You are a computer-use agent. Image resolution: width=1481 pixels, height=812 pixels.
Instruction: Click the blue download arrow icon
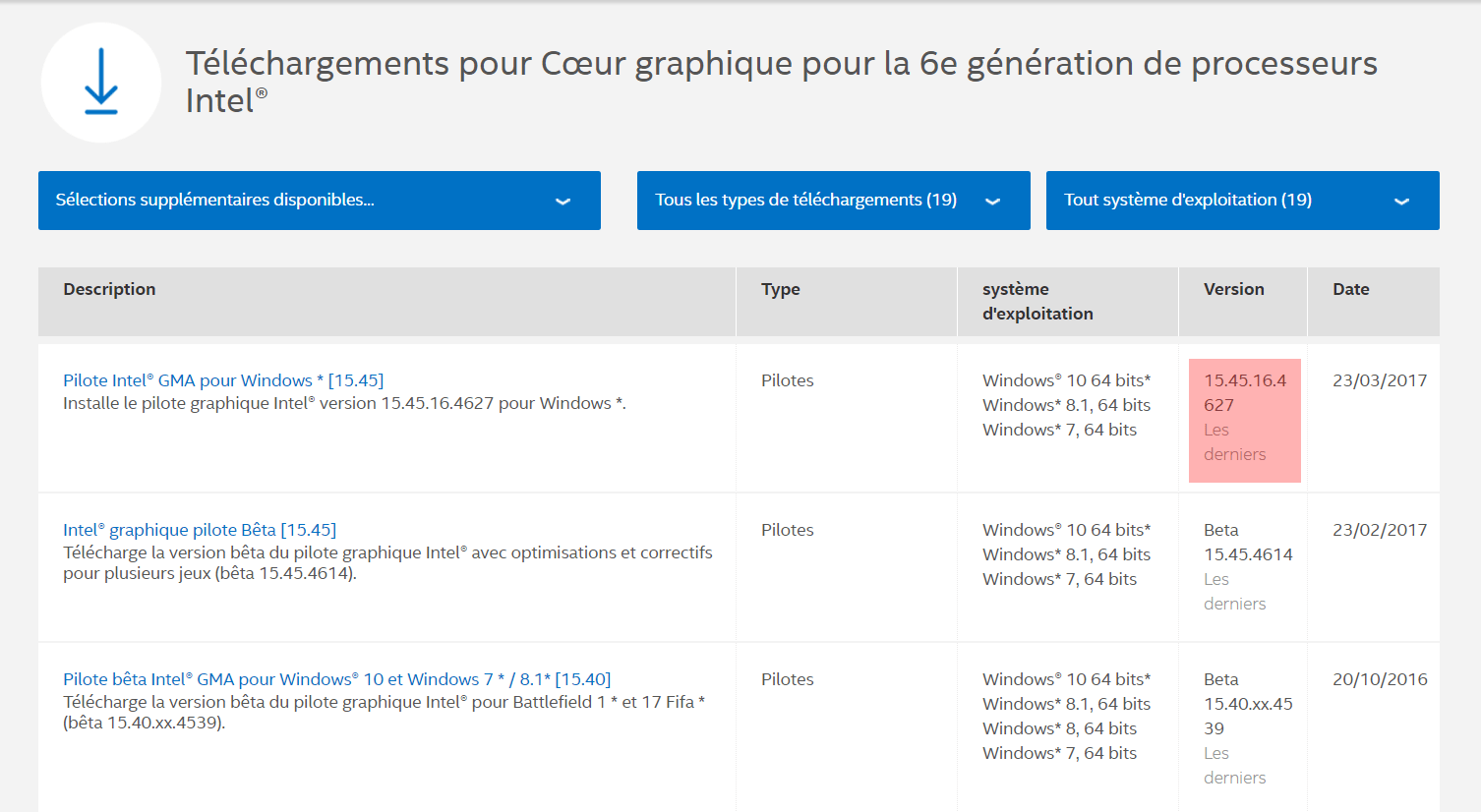click(101, 83)
